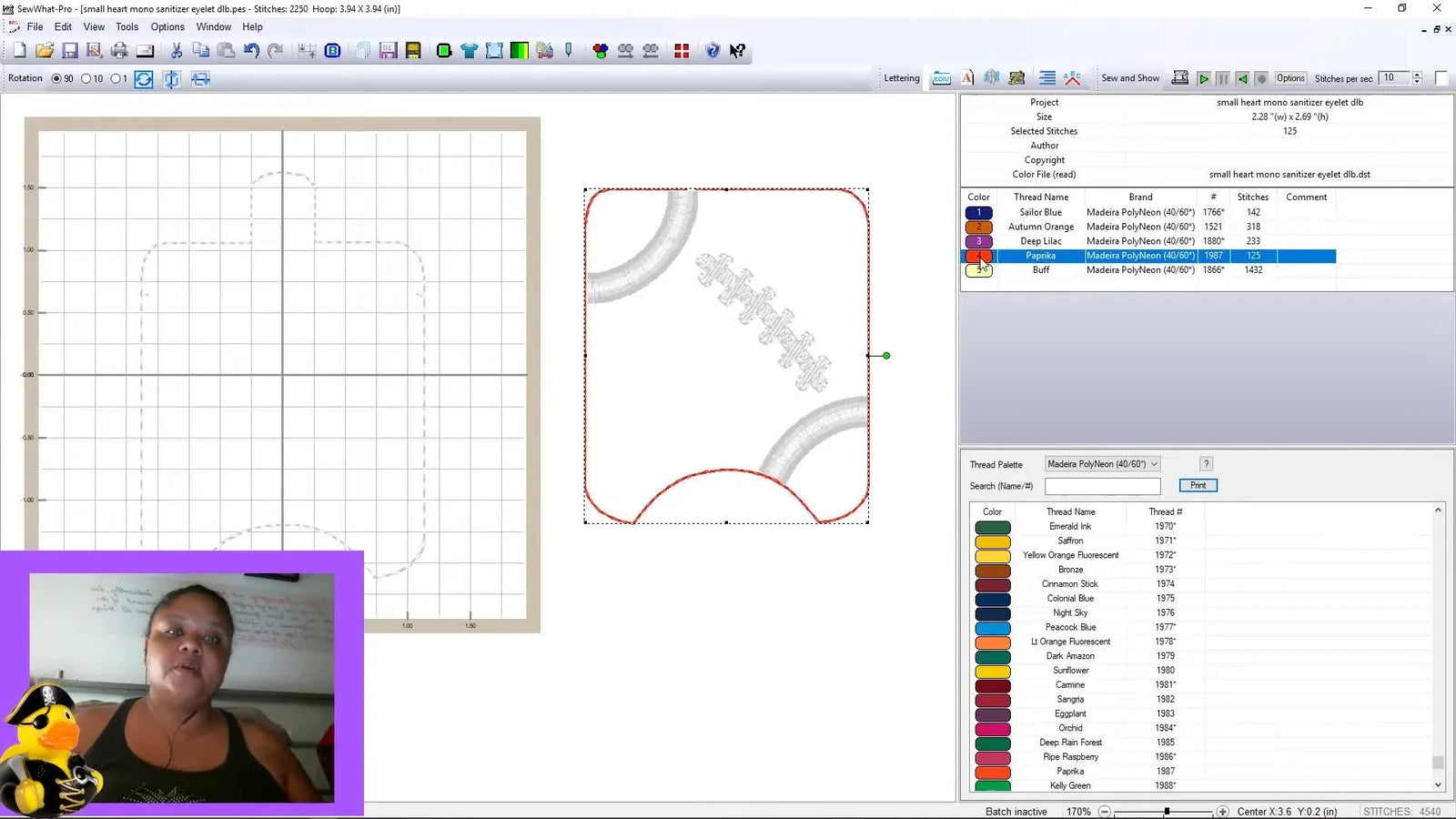Screen dimensions: 1456x819
Task: Increase Stitches per sec with the stepper
Action: point(1417,75)
